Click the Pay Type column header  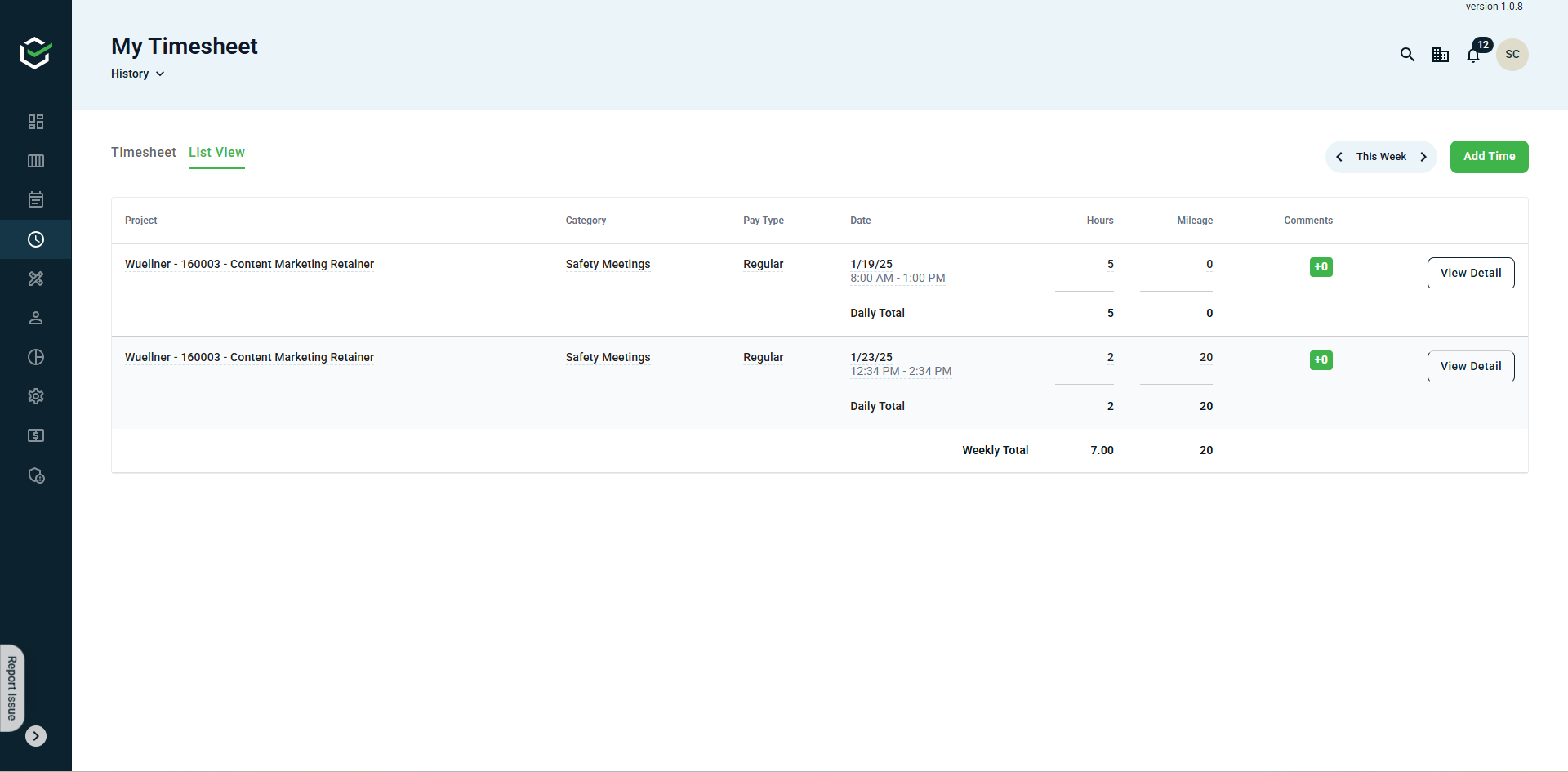(x=764, y=221)
